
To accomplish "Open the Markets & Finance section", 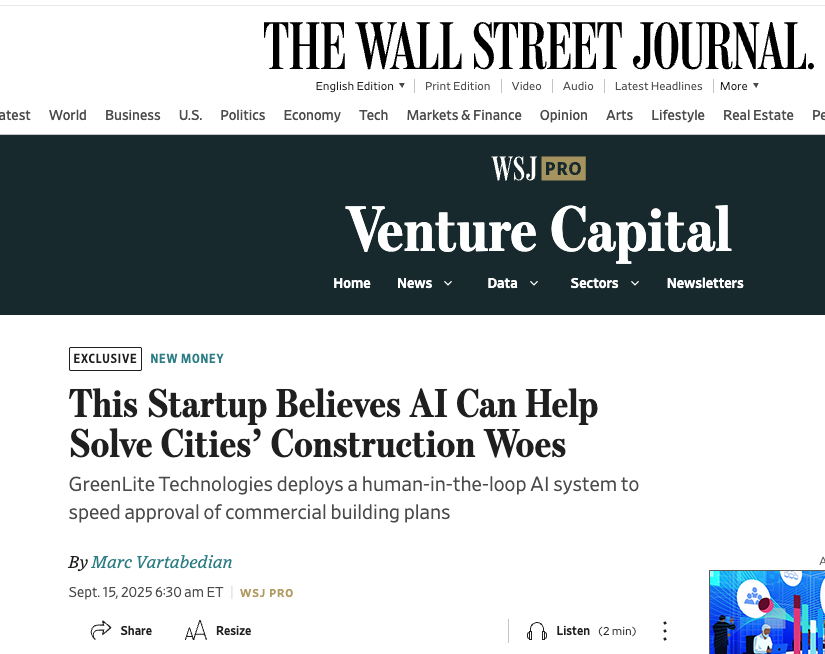I will 464,115.
